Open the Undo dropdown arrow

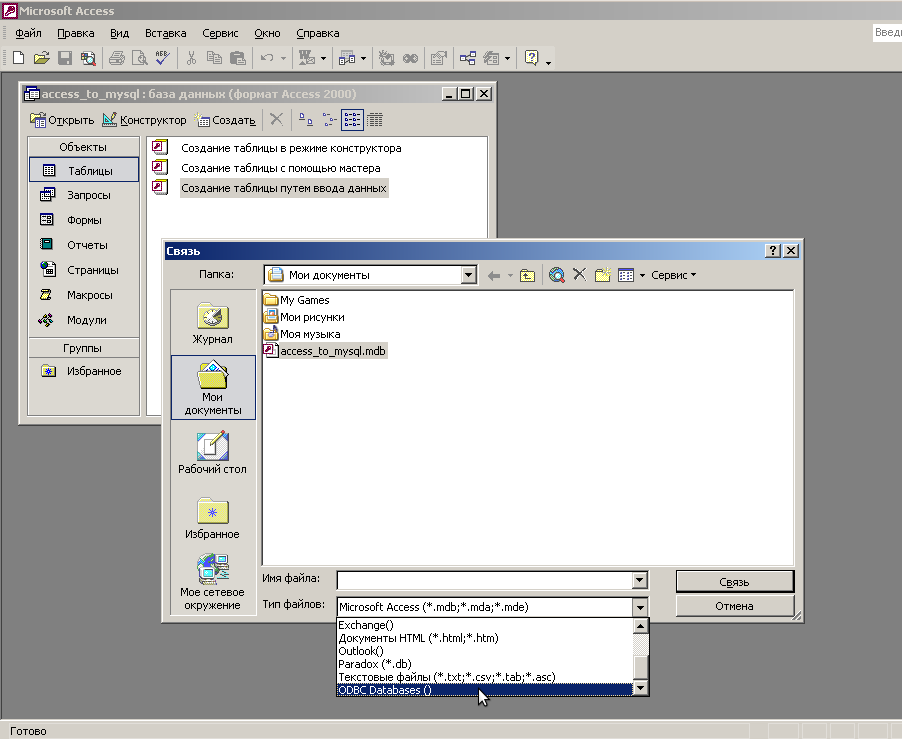click(x=283, y=58)
